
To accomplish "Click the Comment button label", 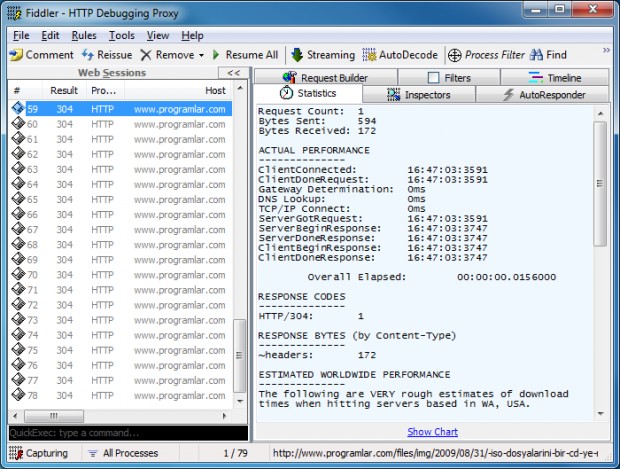I will [x=49, y=55].
